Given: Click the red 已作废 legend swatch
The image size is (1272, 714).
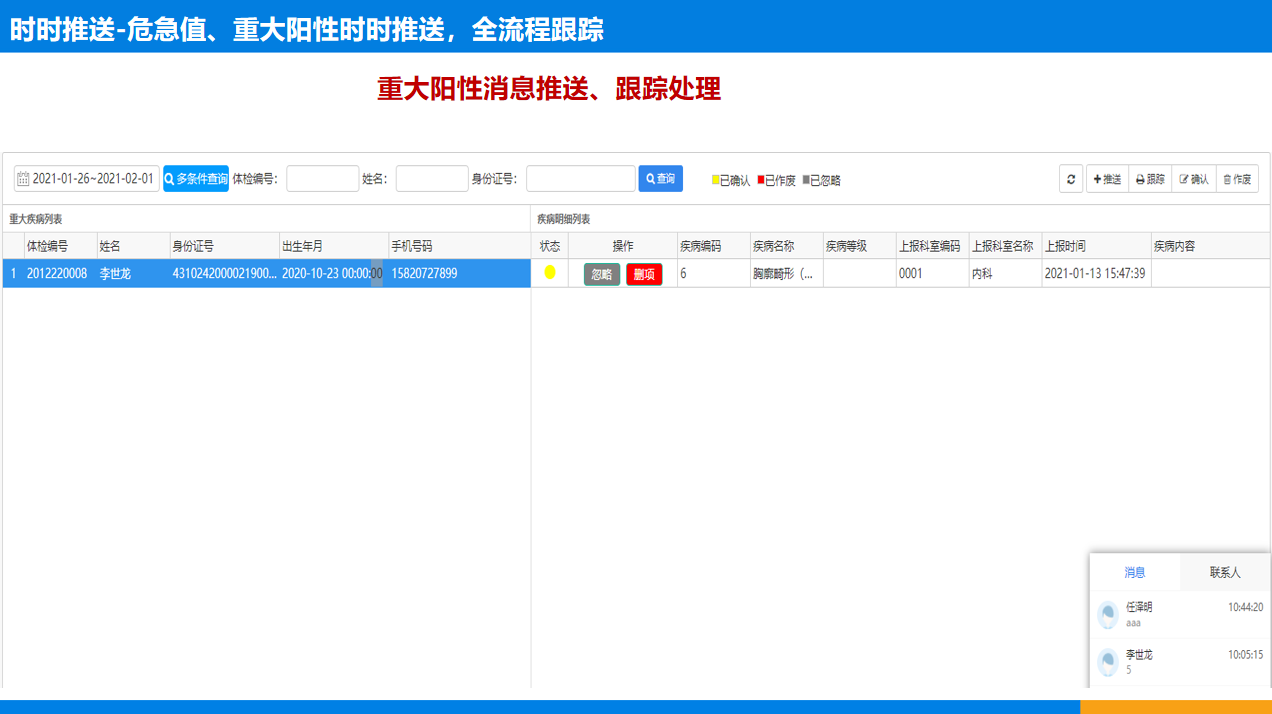Looking at the screenshot, I should pos(761,180).
